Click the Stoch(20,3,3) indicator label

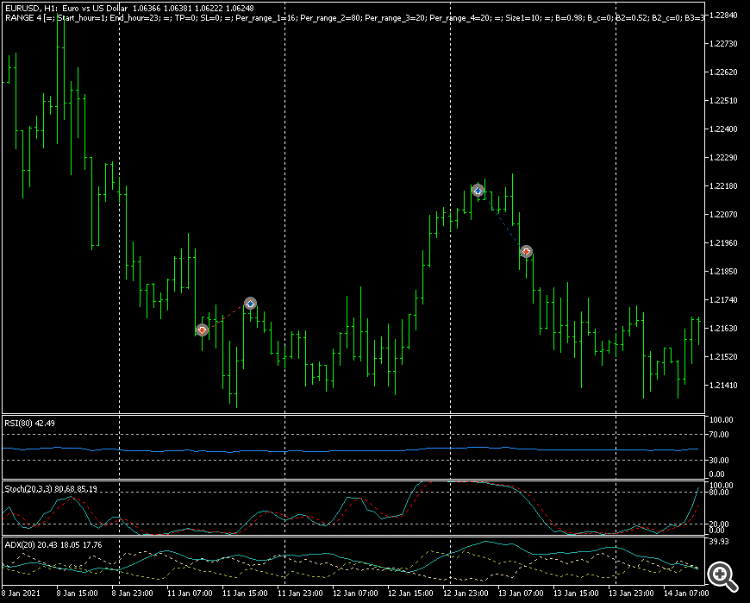tap(51, 489)
